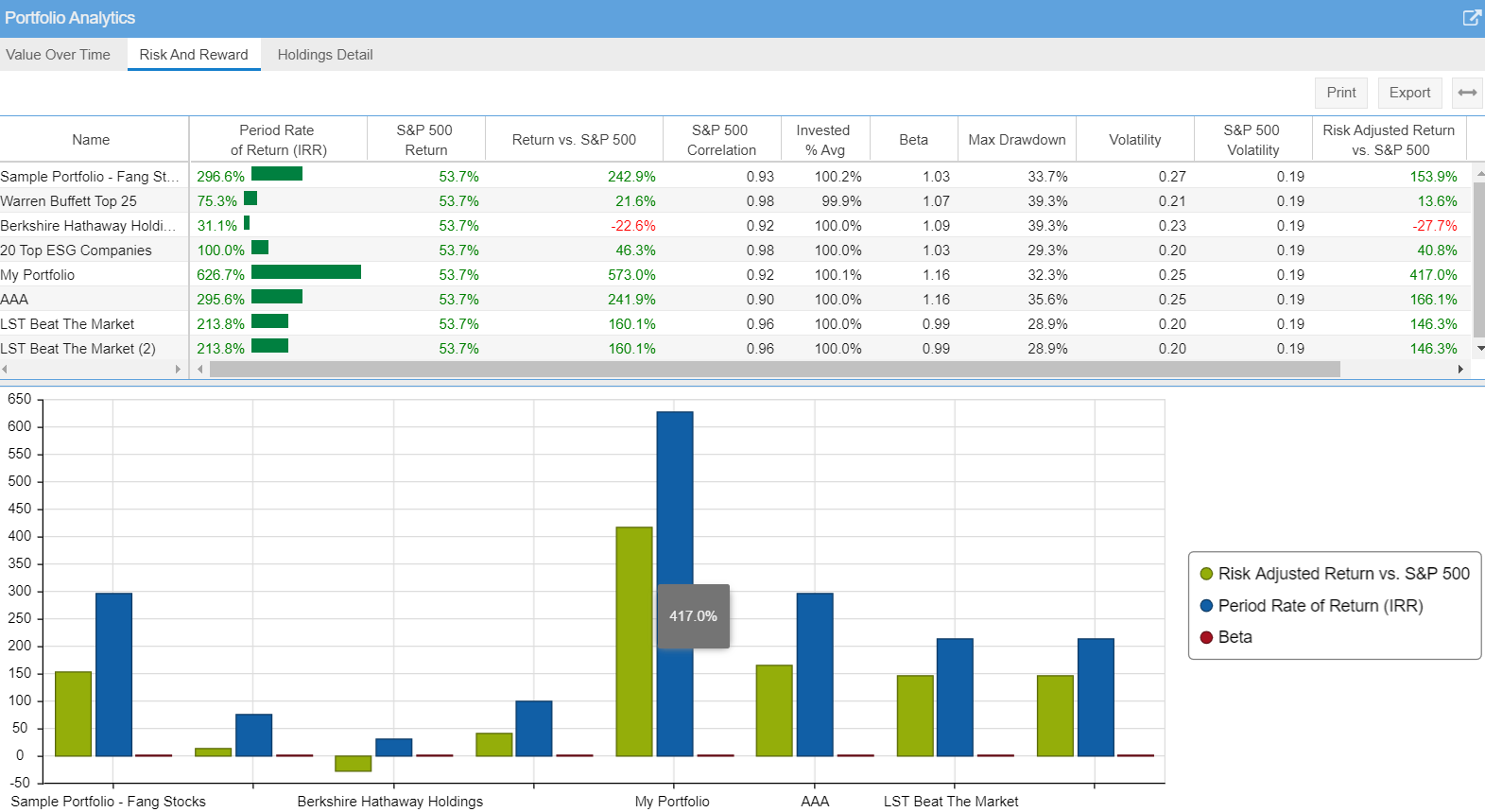1485x812 pixels.
Task: Click the Export button
Action: (x=1410, y=93)
